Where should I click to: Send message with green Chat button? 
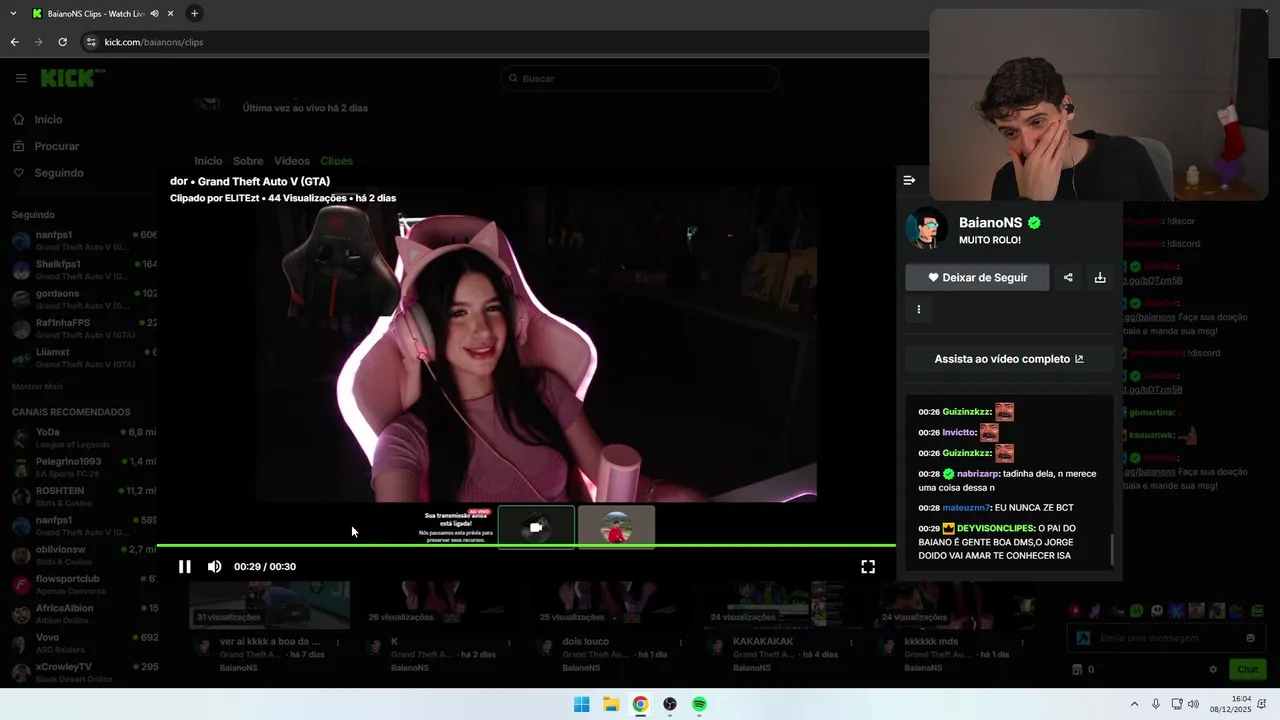click(x=1248, y=670)
